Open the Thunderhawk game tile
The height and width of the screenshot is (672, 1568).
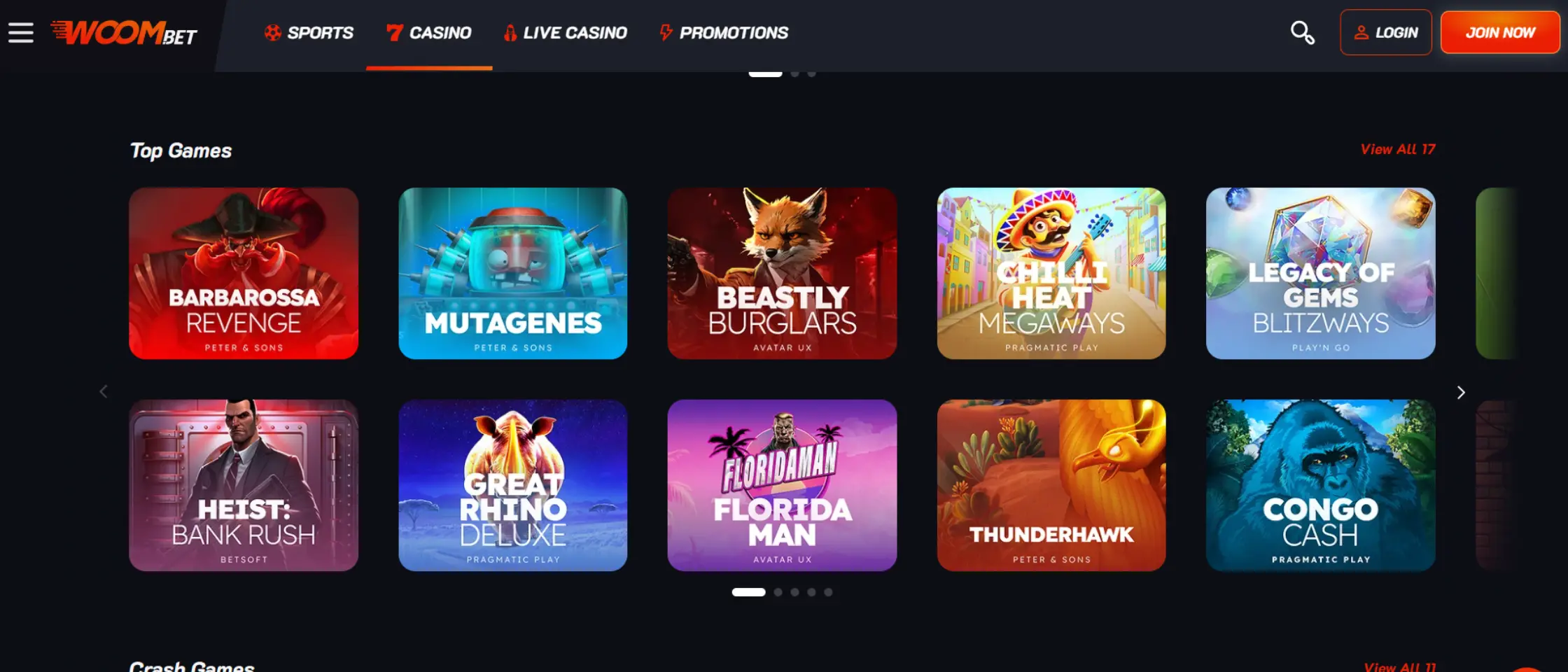1051,485
